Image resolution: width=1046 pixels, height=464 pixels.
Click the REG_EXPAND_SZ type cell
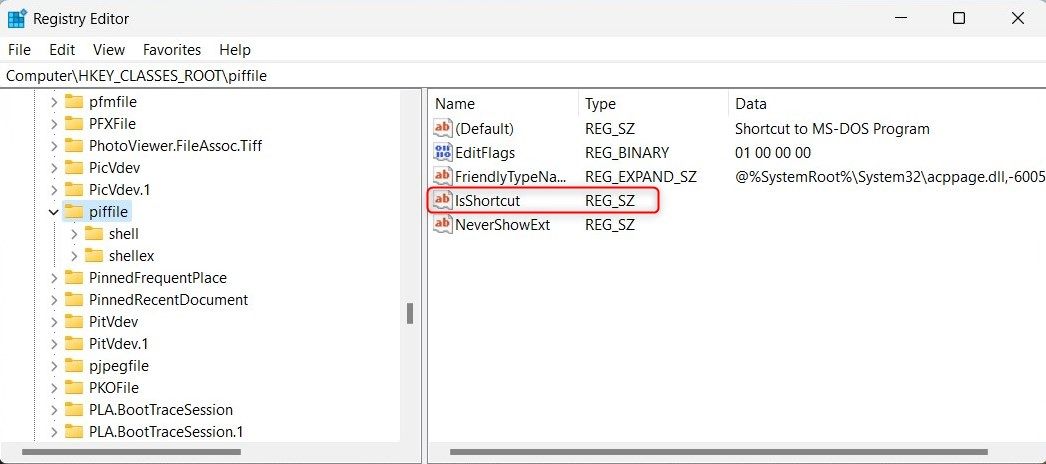click(x=640, y=177)
